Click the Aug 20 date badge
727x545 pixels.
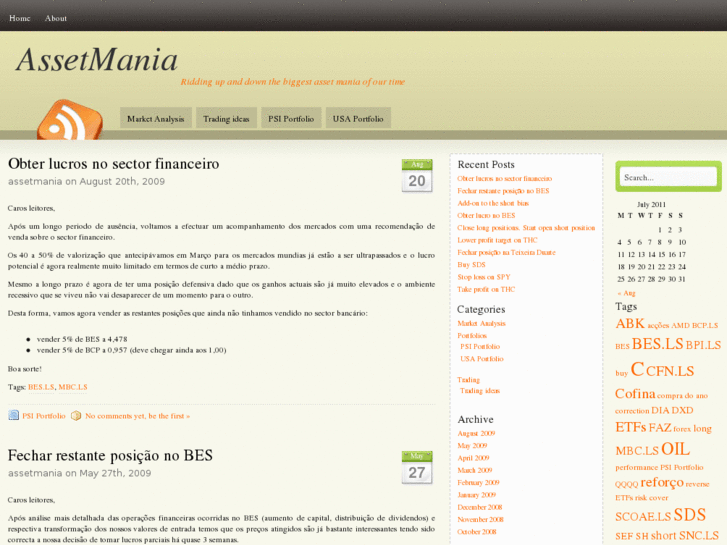pos(417,176)
